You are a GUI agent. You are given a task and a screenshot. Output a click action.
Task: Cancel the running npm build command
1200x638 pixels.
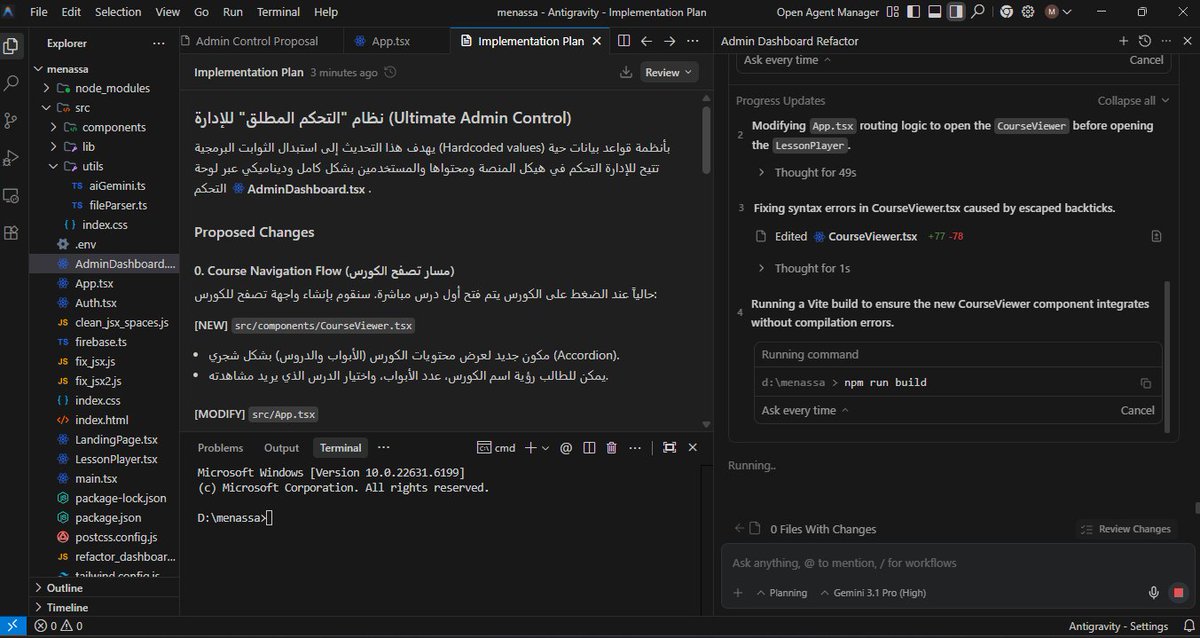[1137, 410]
